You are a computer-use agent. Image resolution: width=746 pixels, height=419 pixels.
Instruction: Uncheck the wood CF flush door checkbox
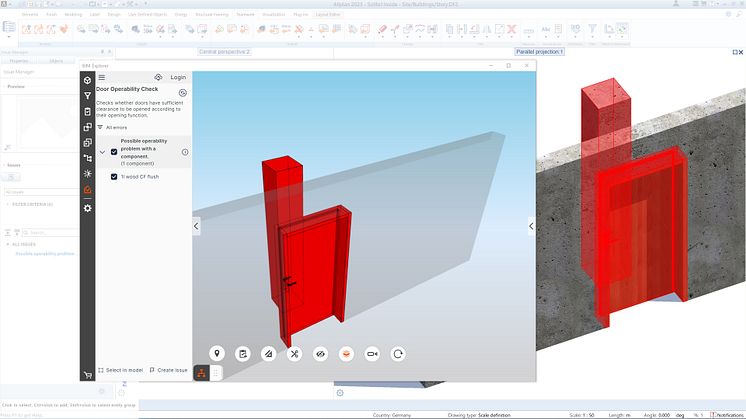[x=114, y=176]
